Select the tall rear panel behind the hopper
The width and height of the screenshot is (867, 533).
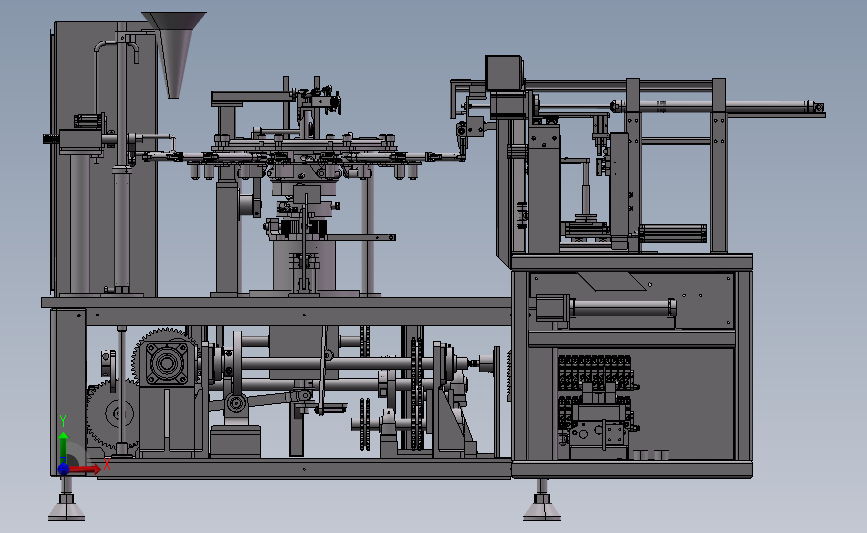point(105,159)
